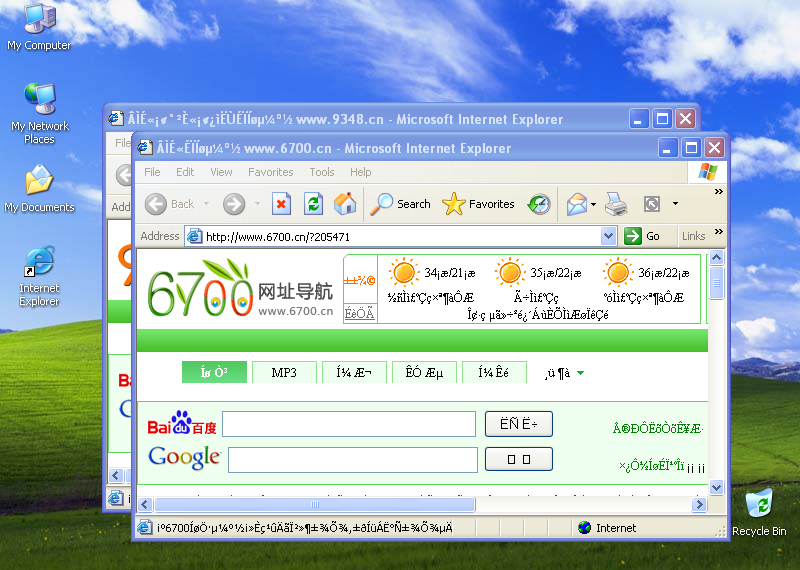Open the Mail dropdown arrow
Screen dimensions: 800x570
tap(593, 204)
